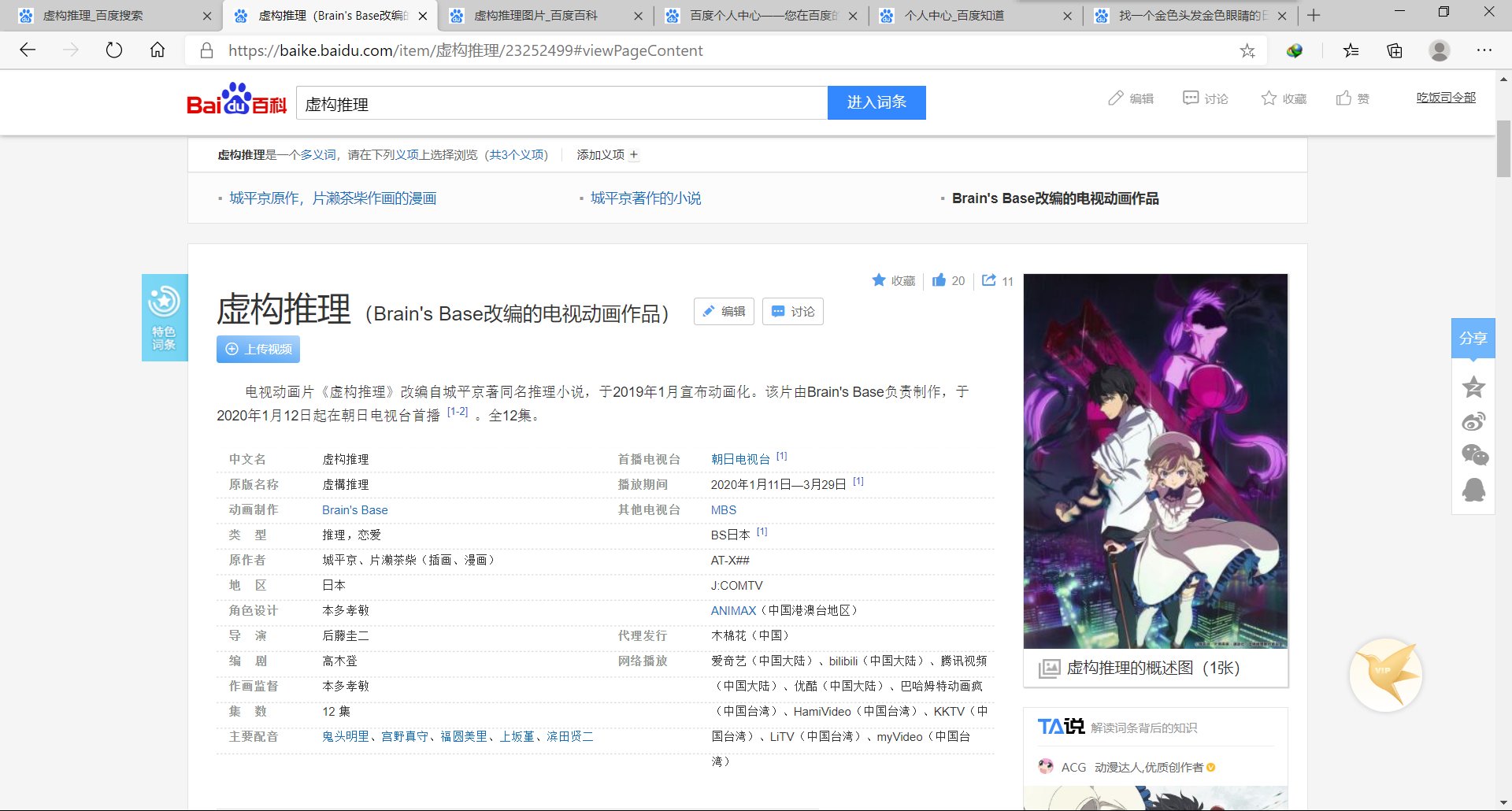The height and width of the screenshot is (811, 1512).
Task: Open the 朝日电视台 link in the infobox
Action: pos(739,458)
